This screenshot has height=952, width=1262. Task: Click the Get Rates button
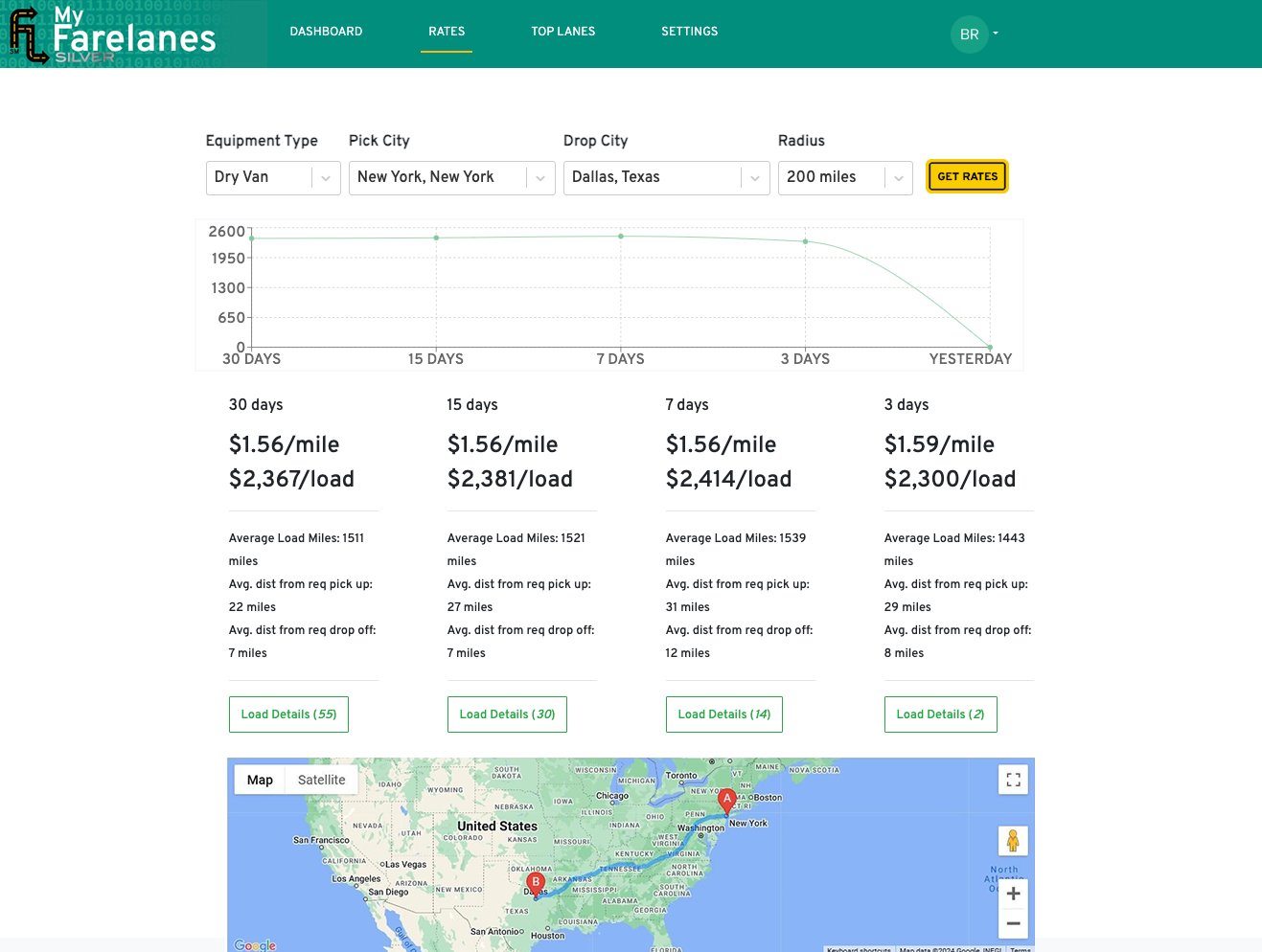[967, 176]
